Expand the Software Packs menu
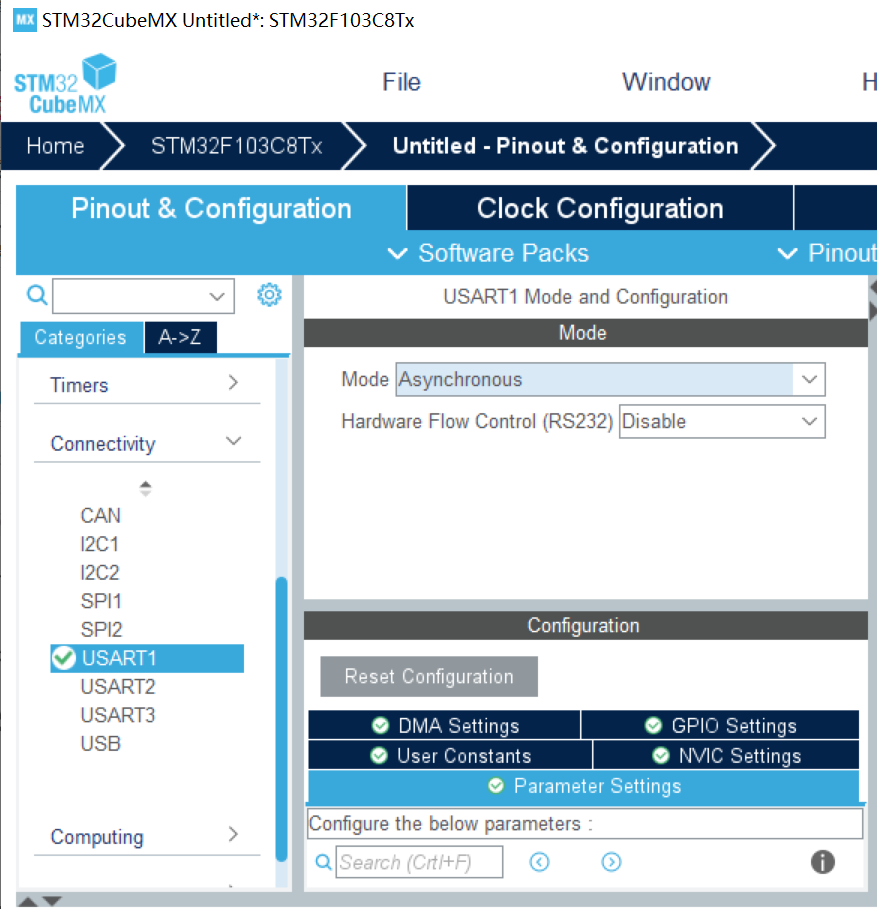This screenshot has width=877, height=909. pyautogui.click(x=488, y=253)
